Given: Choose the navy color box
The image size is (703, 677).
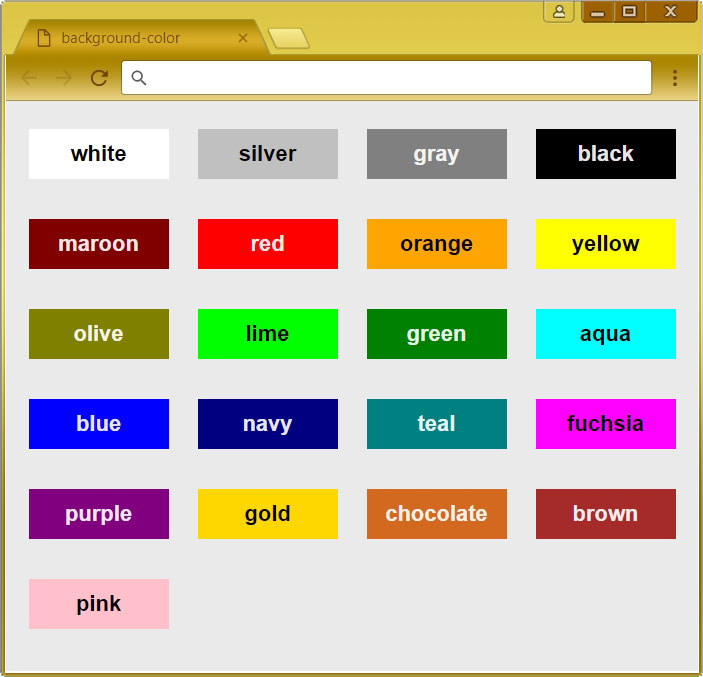Looking at the screenshot, I should (x=268, y=424).
